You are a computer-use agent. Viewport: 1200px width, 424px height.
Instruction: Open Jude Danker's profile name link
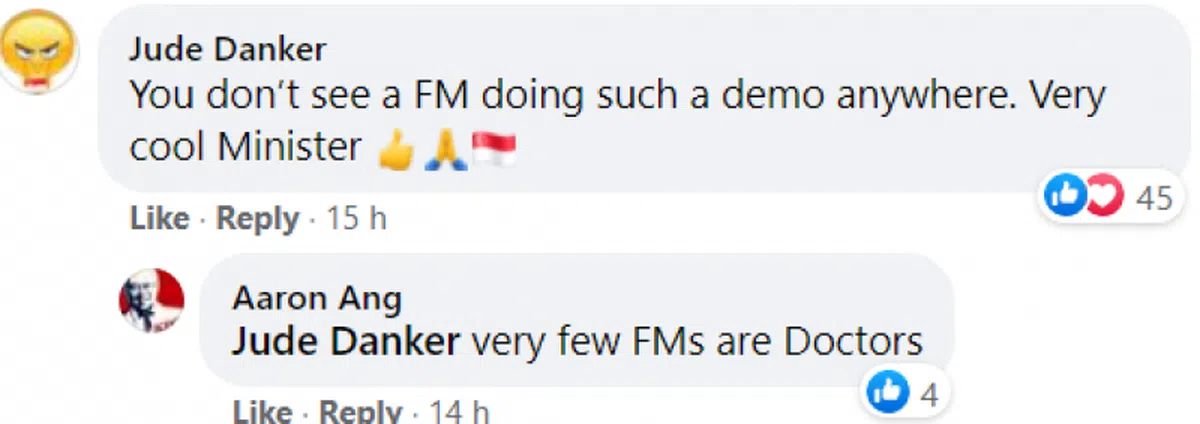click(x=228, y=49)
